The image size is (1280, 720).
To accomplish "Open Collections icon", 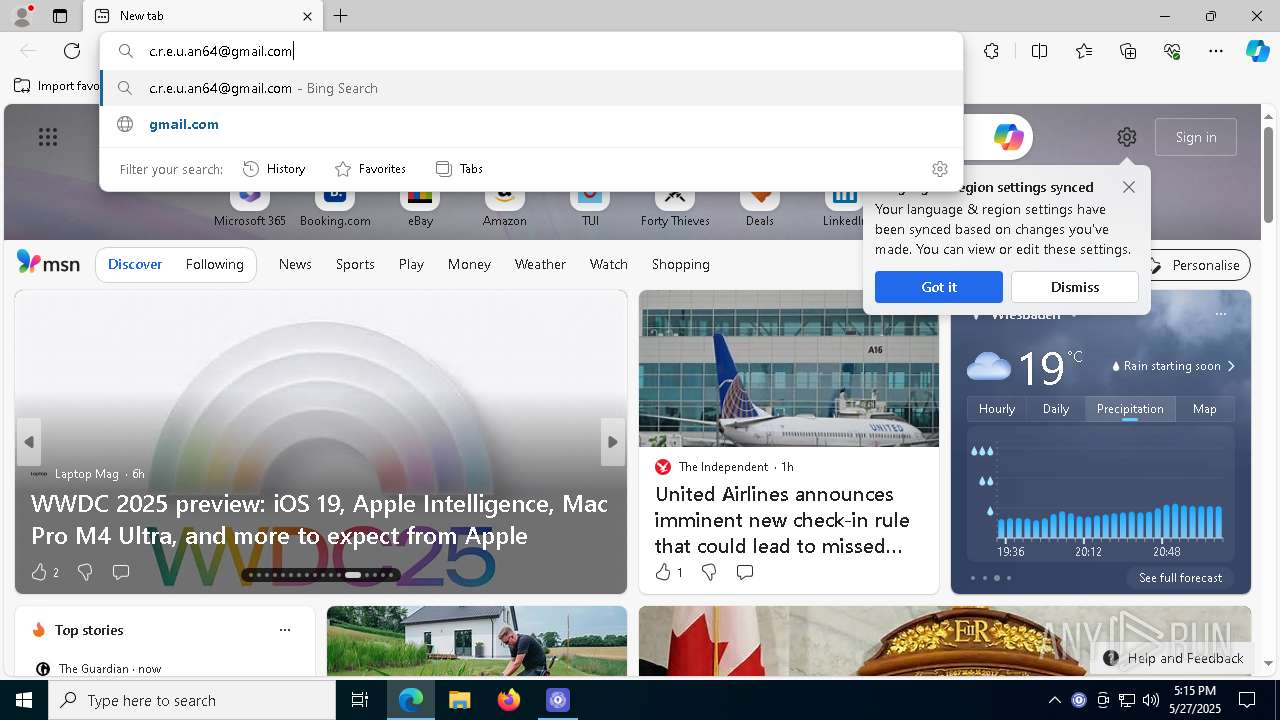I will point(1128,51).
